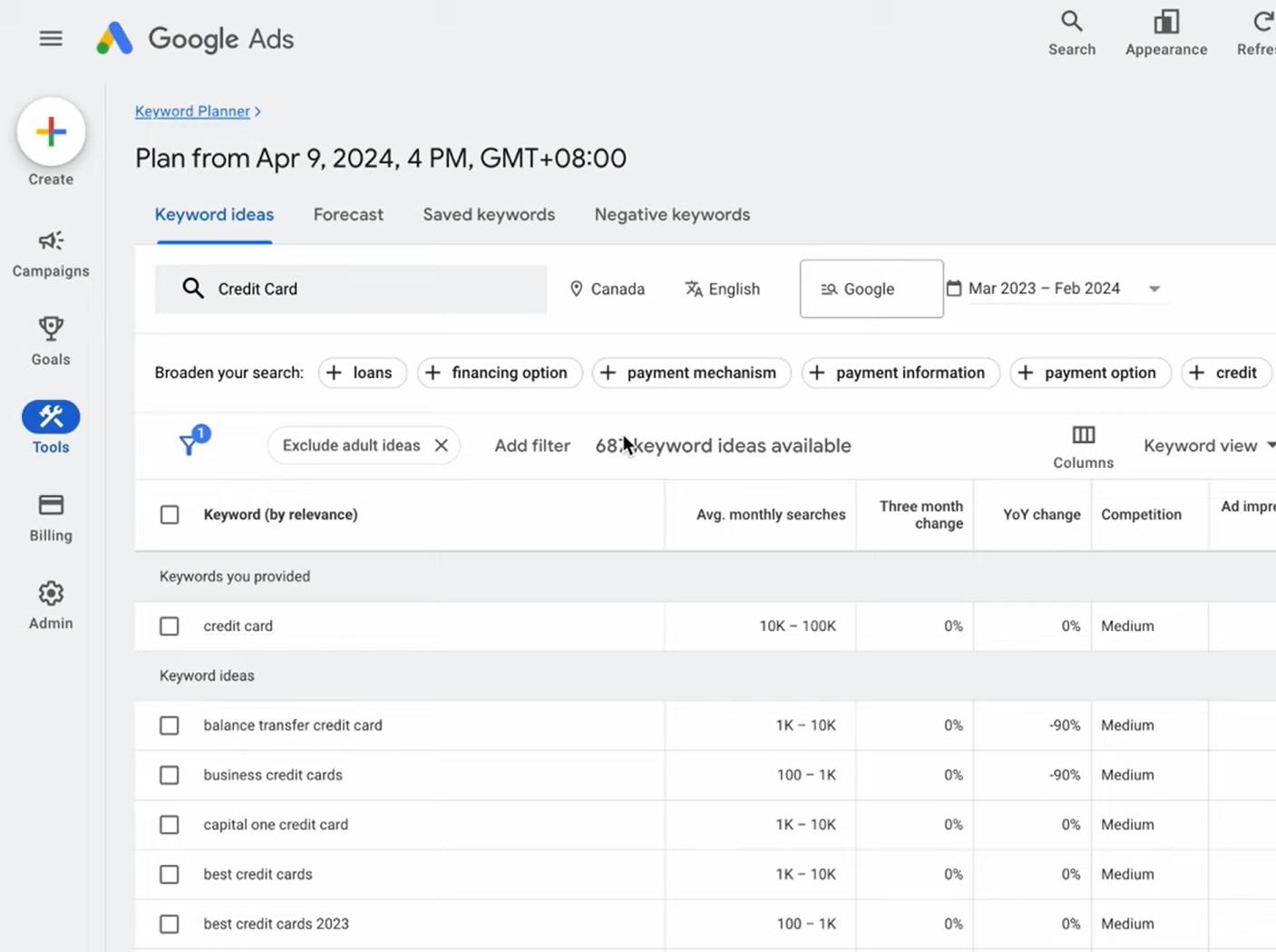The height and width of the screenshot is (952, 1276).
Task: Select the Keyword ideas tab
Action: click(x=214, y=215)
